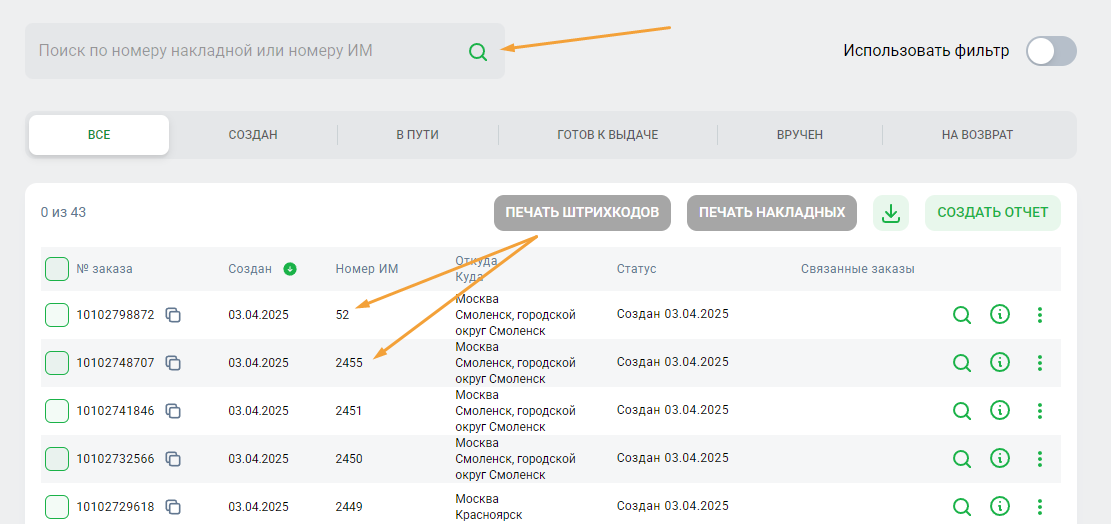The height and width of the screenshot is (524, 1111).
Task: Open info icon for order 10102798872
Action: point(999,315)
